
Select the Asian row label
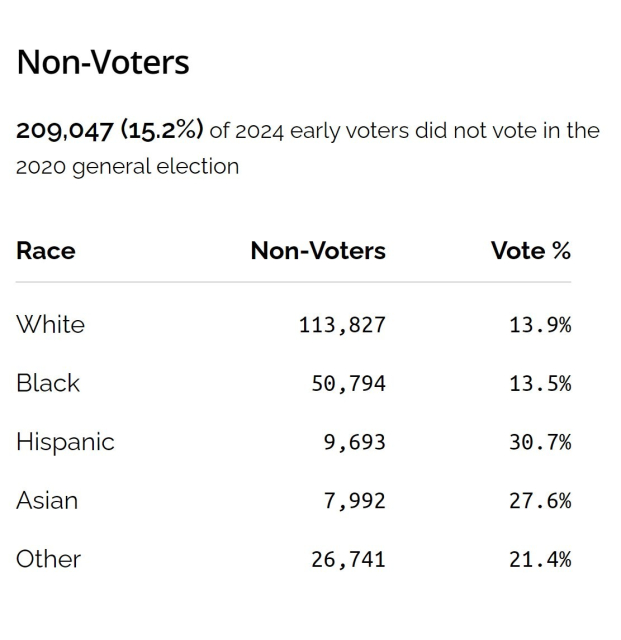(47, 500)
